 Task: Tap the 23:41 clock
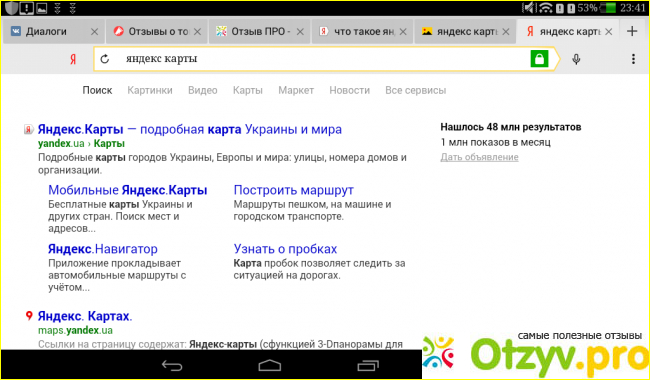tap(633, 8)
